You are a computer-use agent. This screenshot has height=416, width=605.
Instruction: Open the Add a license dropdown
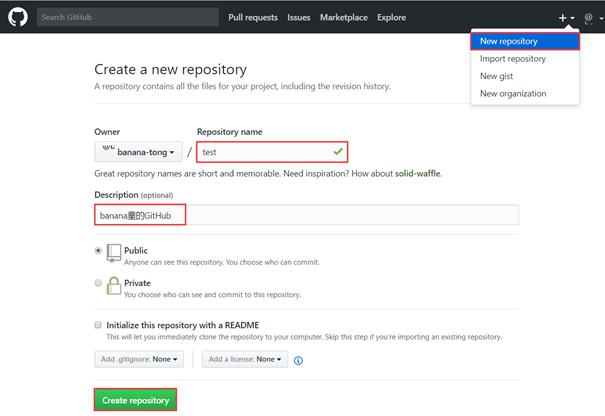click(x=245, y=359)
